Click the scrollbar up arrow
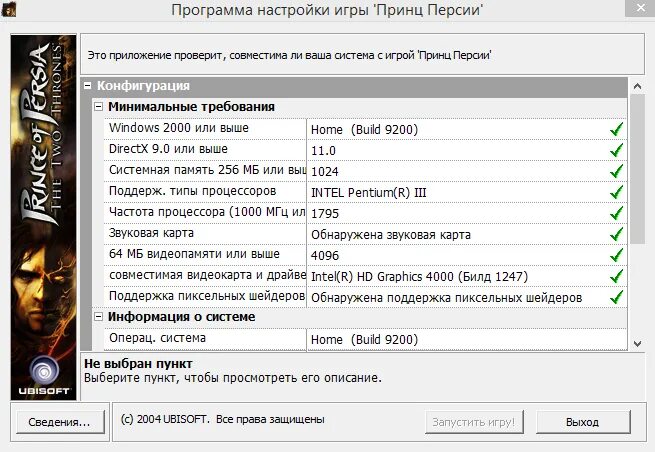 click(637, 86)
